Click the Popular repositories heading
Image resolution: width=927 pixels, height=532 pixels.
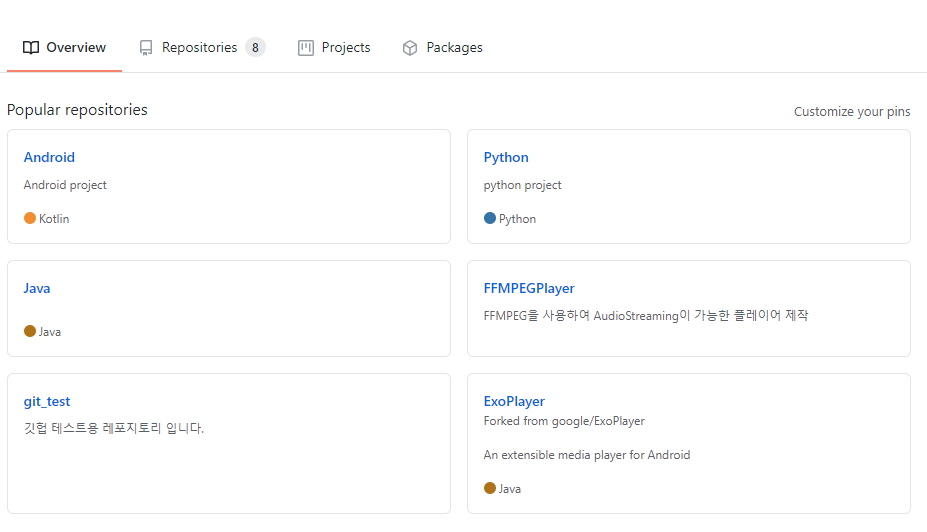click(77, 110)
